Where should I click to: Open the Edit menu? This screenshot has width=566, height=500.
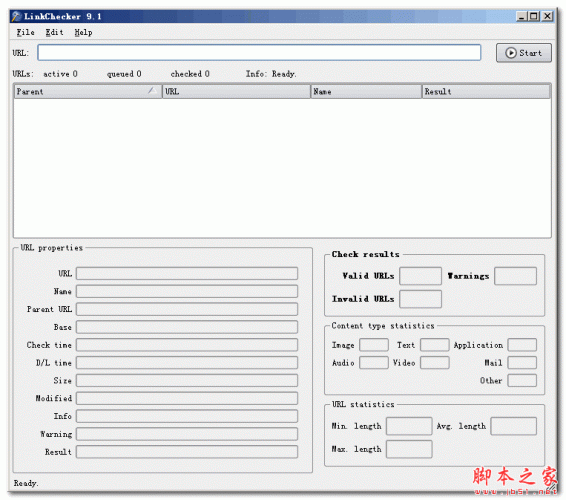55,32
